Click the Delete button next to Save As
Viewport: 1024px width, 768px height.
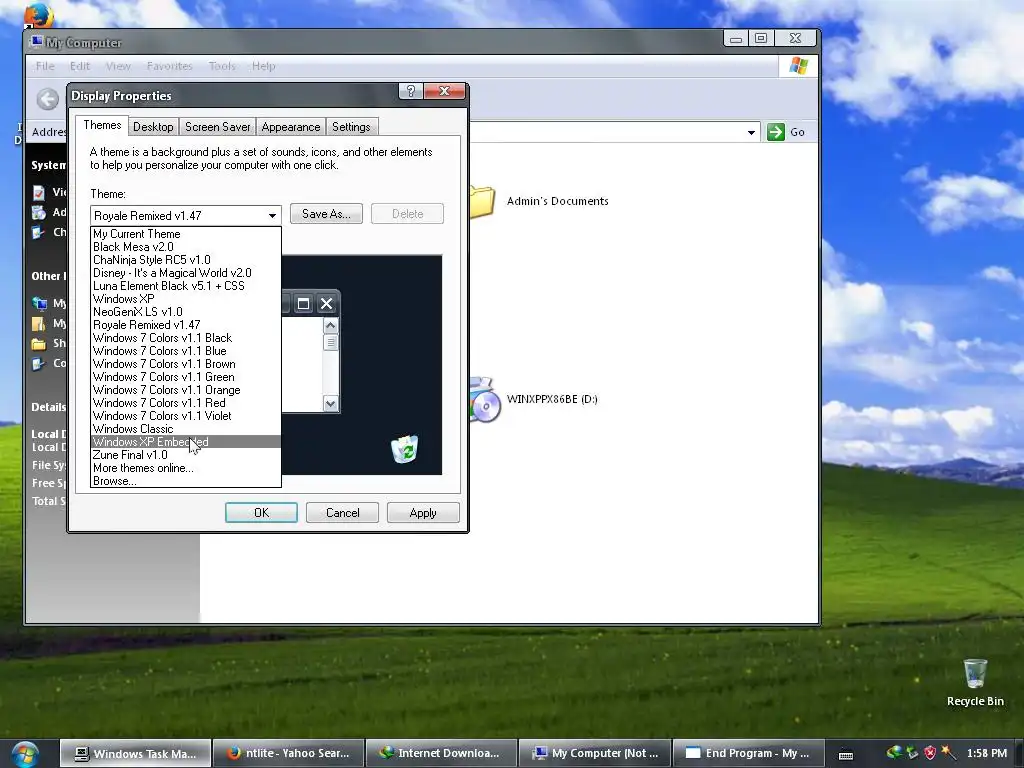pos(408,214)
